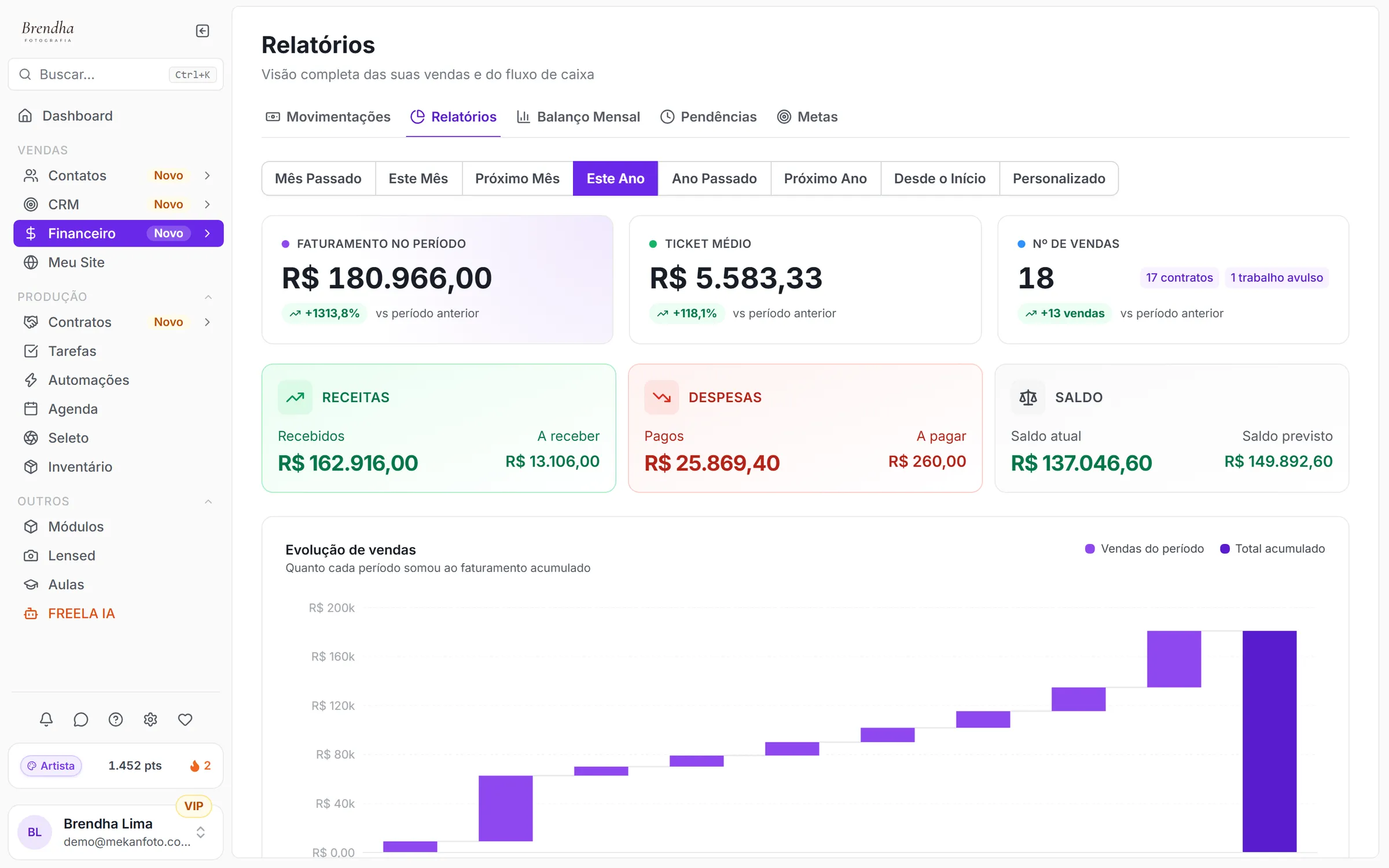Expand the CRM submenu chevron

207,204
